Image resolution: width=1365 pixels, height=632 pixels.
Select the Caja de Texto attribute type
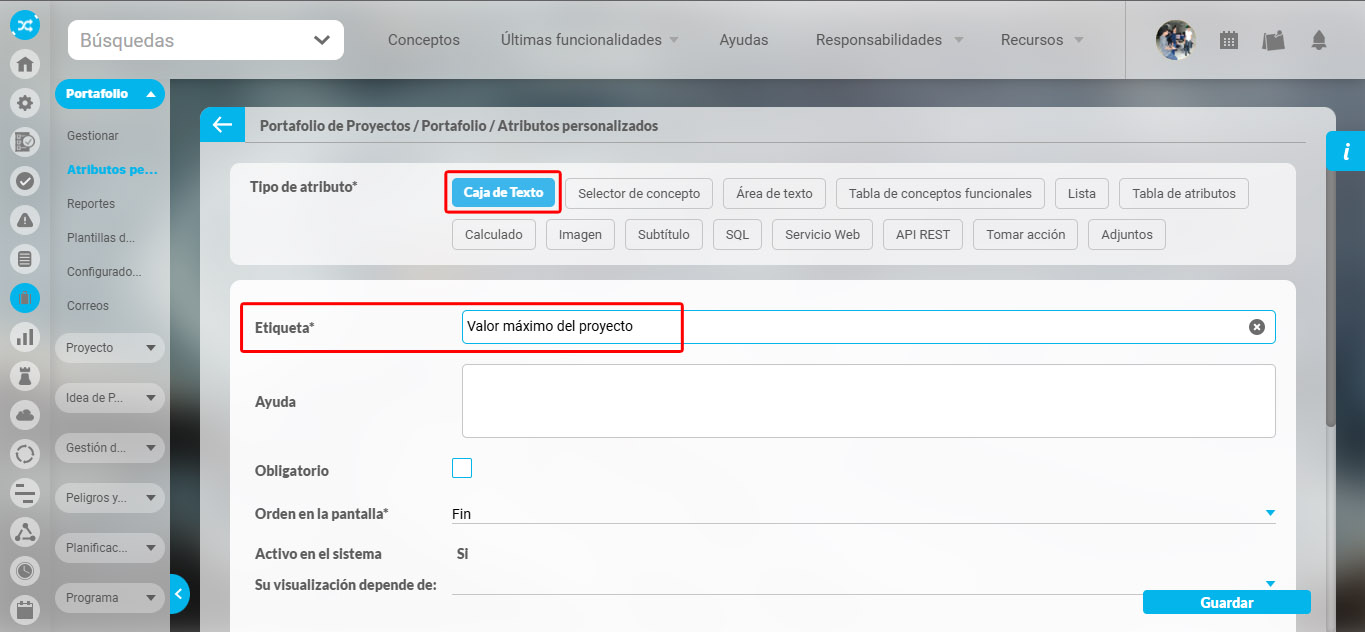coord(503,193)
